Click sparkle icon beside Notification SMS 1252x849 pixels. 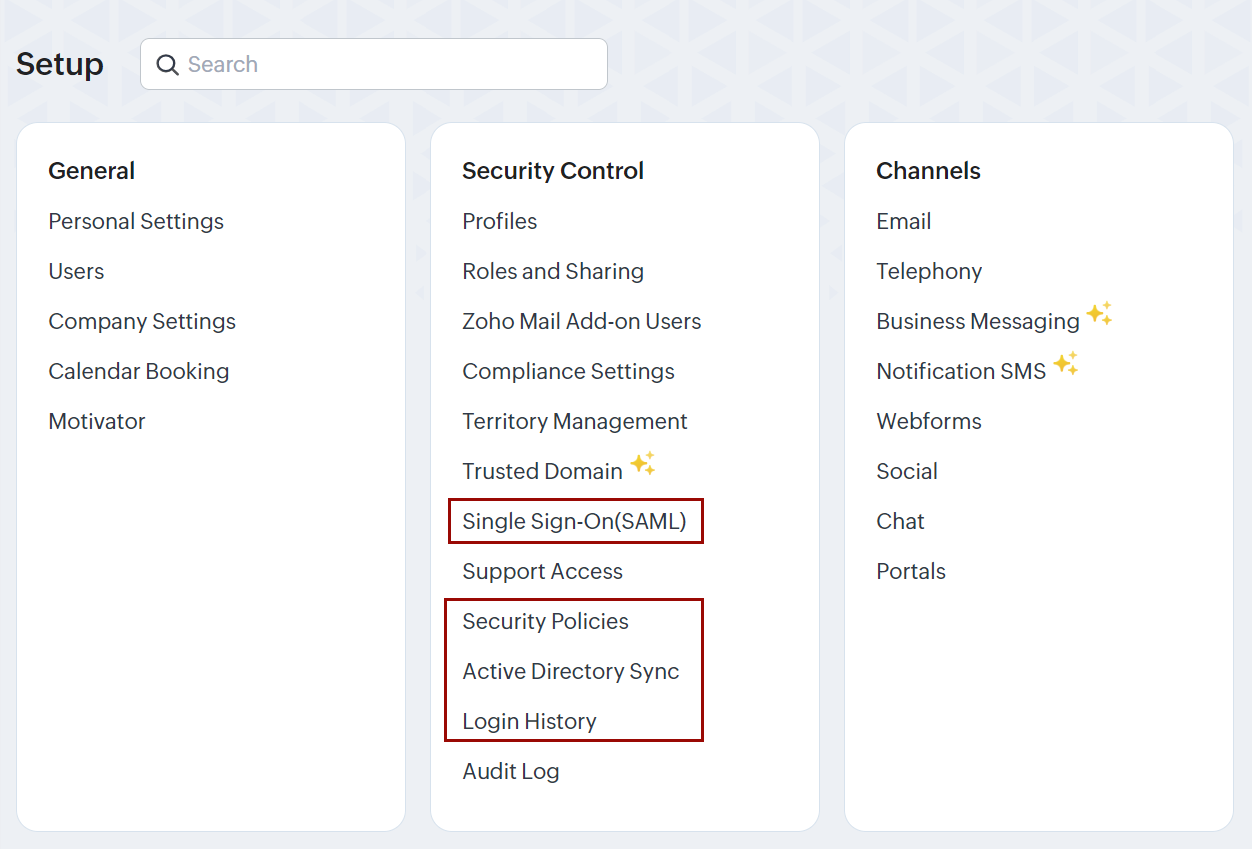pos(1065,364)
